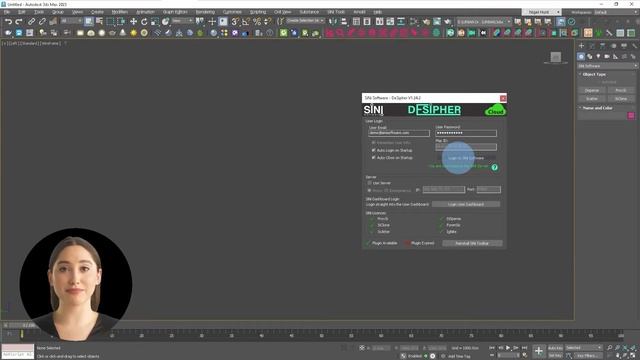
Task: Click the cone primitive toolbar icon
Action: click(122, 33)
